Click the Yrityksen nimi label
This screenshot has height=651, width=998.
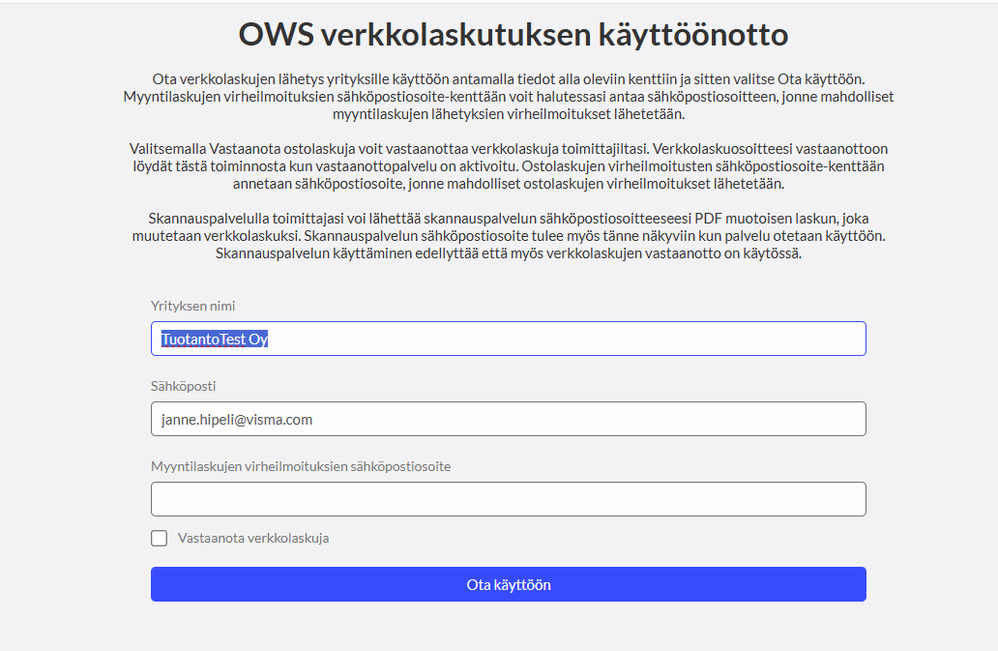click(x=193, y=306)
